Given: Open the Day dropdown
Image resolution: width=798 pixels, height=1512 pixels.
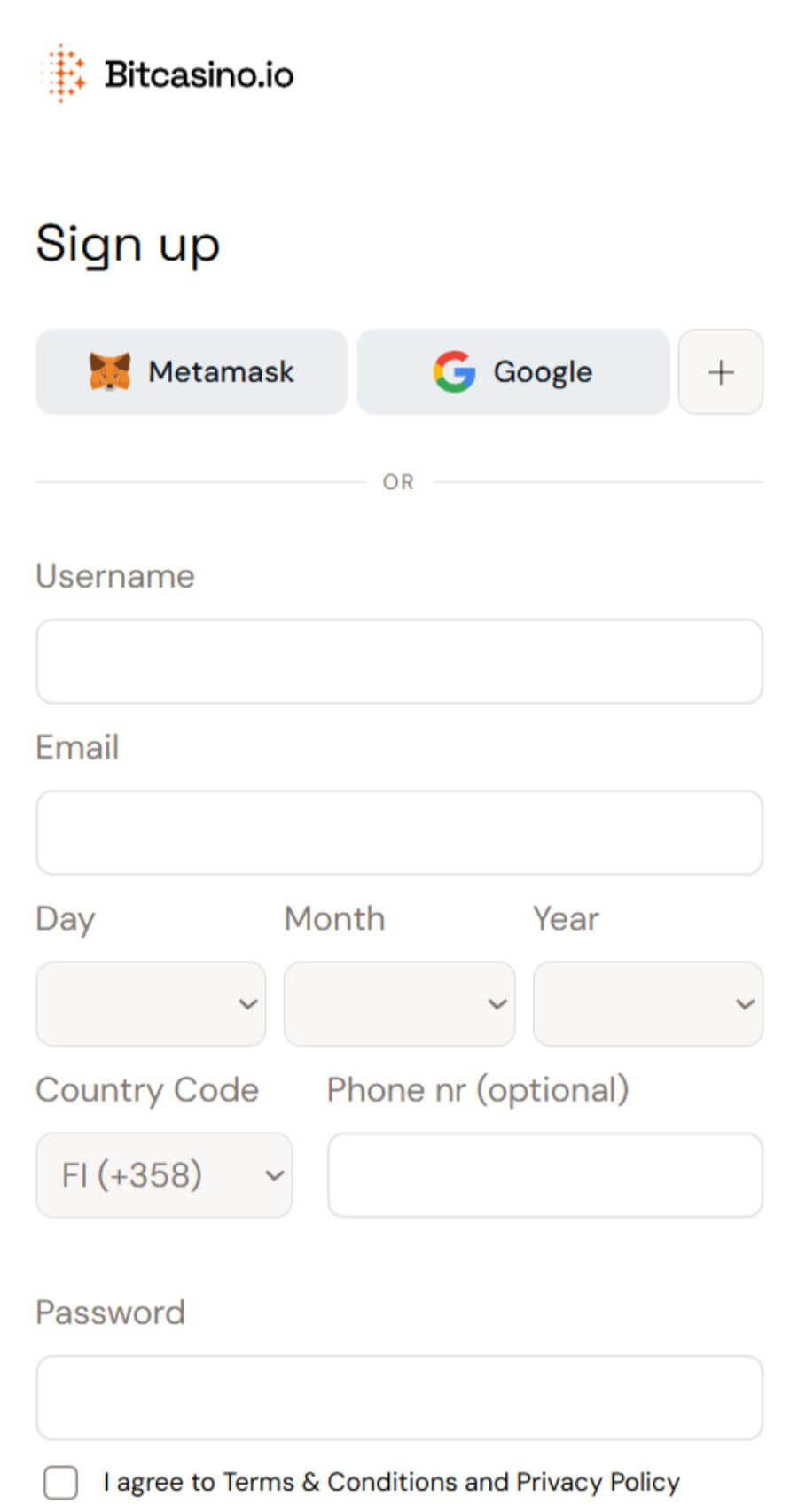Looking at the screenshot, I should pos(151,1003).
